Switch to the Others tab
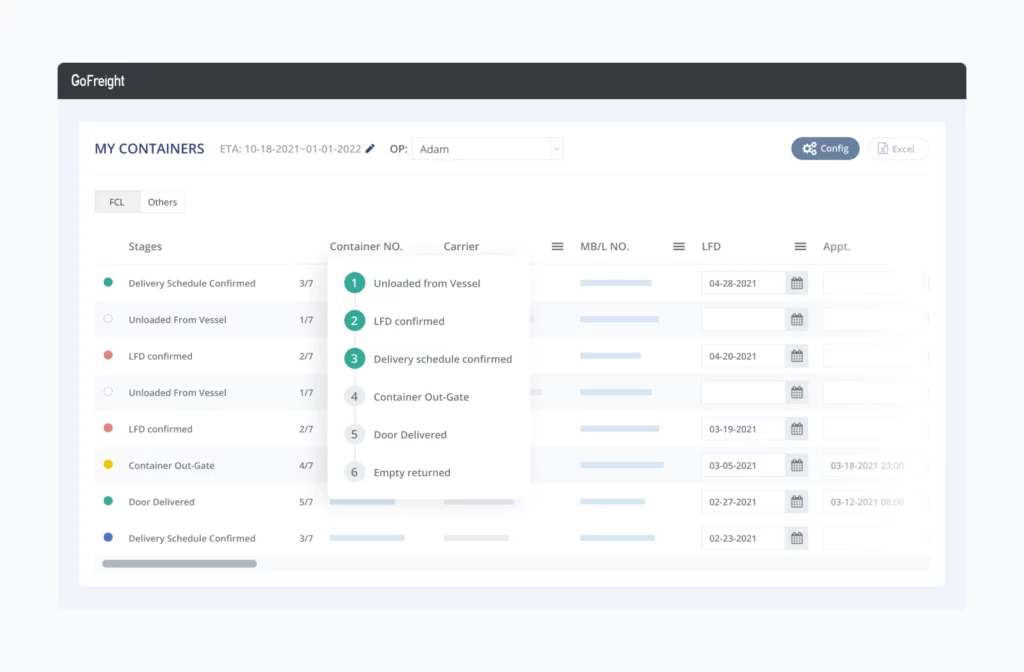This screenshot has height=672, width=1024. pyautogui.click(x=162, y=202)
